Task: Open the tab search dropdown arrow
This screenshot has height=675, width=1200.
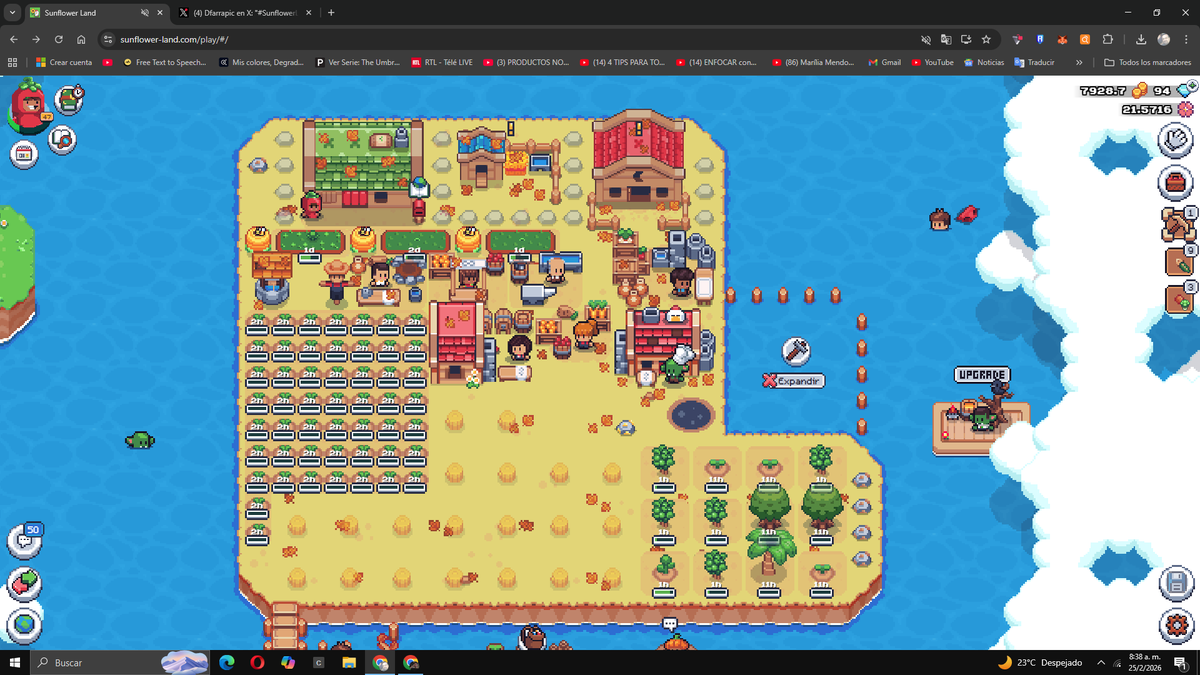Action: pyautogui.click(x=11, y=13)
